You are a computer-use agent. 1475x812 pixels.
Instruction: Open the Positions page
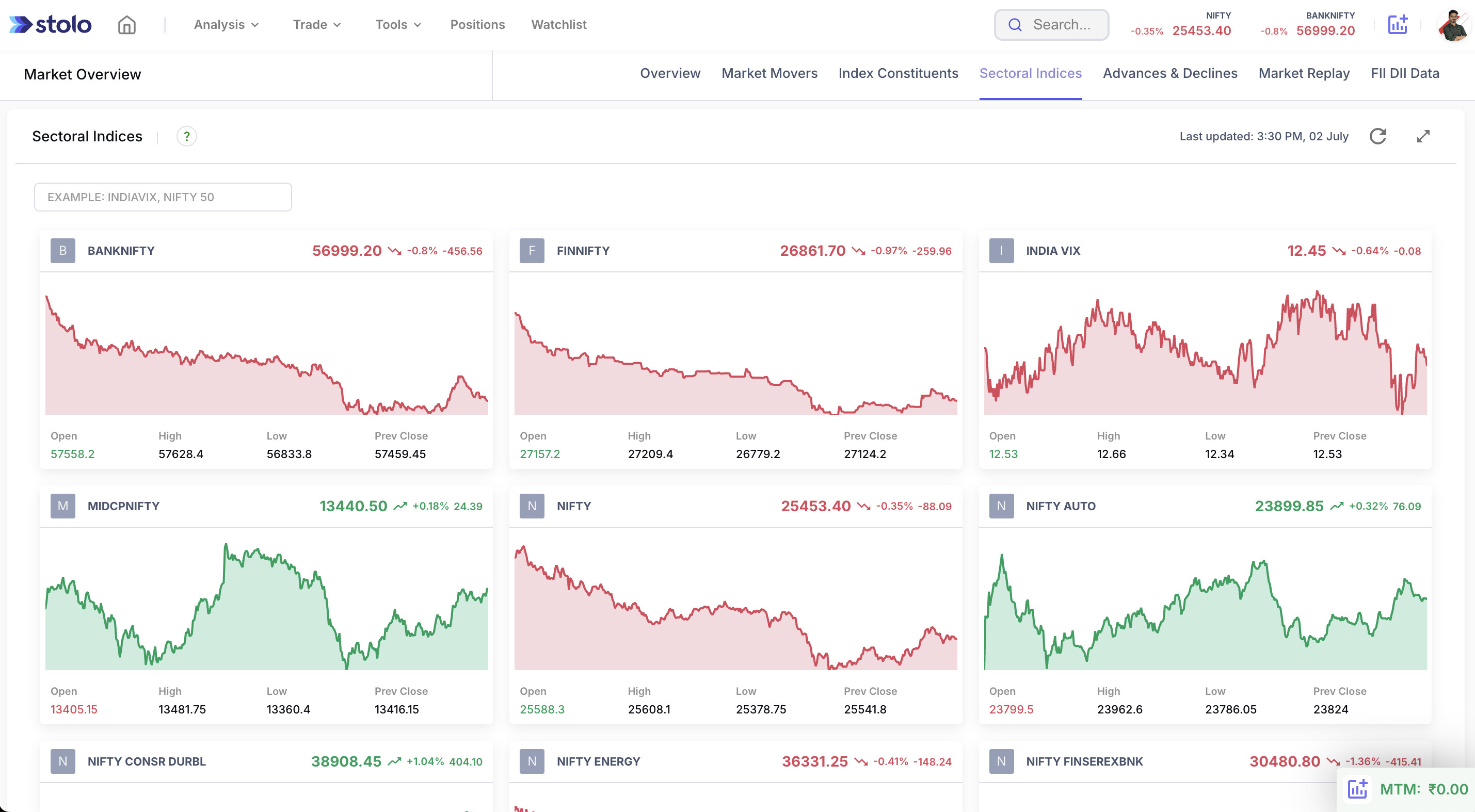click(x=477, y=25)
